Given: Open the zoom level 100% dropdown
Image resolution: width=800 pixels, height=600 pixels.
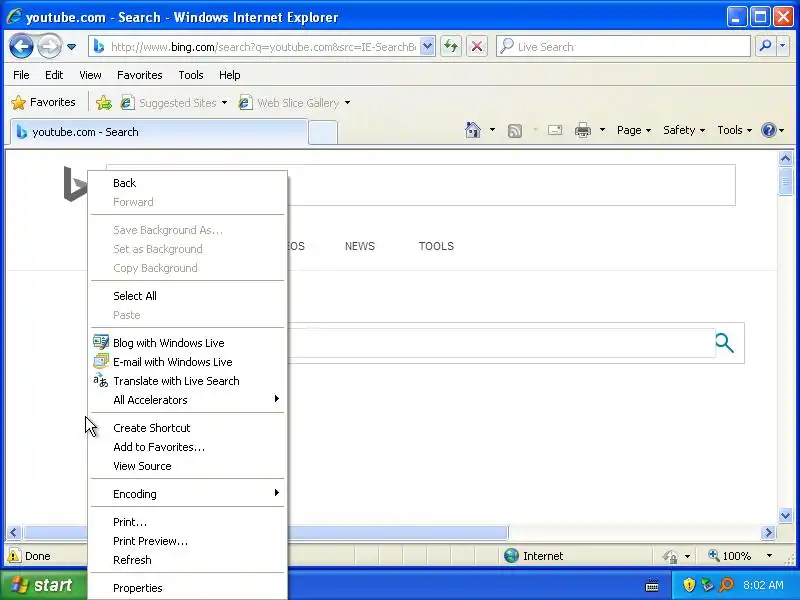Looking at the screenshot, I should coord(769,556).
